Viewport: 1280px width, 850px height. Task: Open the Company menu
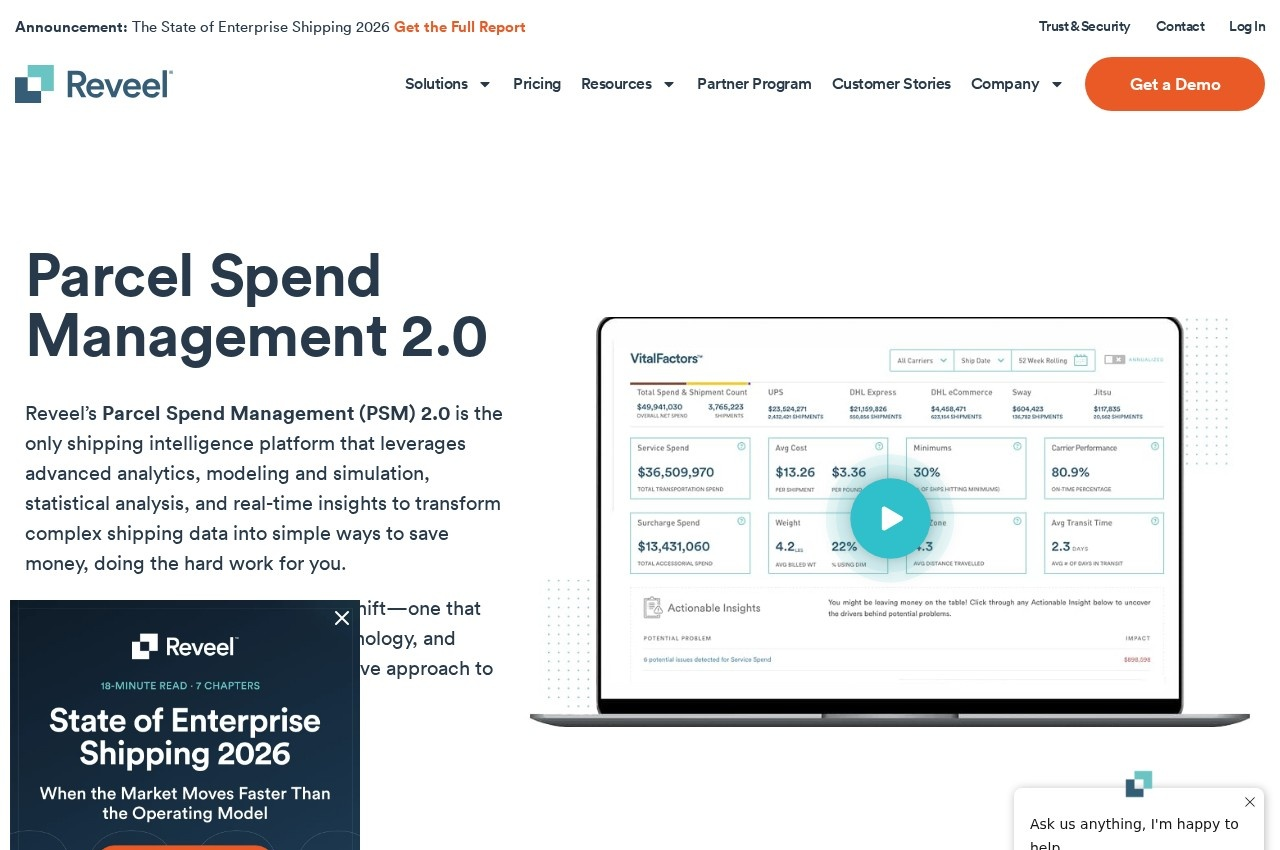point(1005,84)
